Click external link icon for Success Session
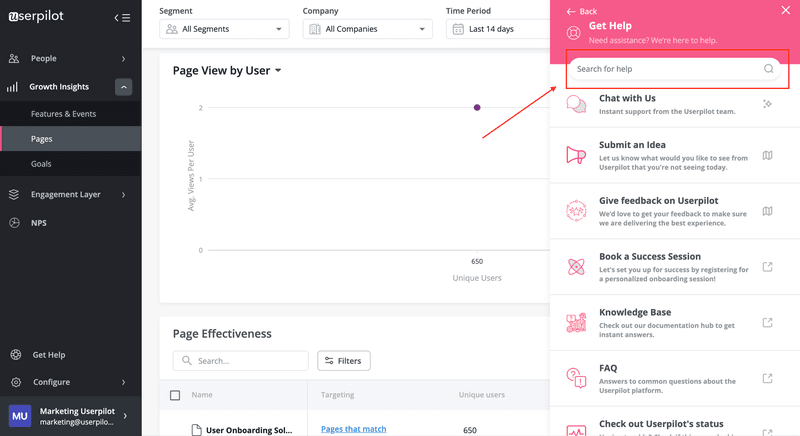This screenshot has width=800, height=436. tap(767, 267)
